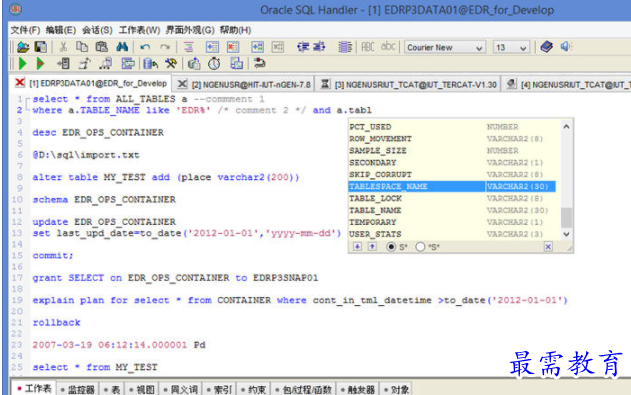Close the autocomplete popup with X
The image size is (631, 395).
click(x=548, y=247)
